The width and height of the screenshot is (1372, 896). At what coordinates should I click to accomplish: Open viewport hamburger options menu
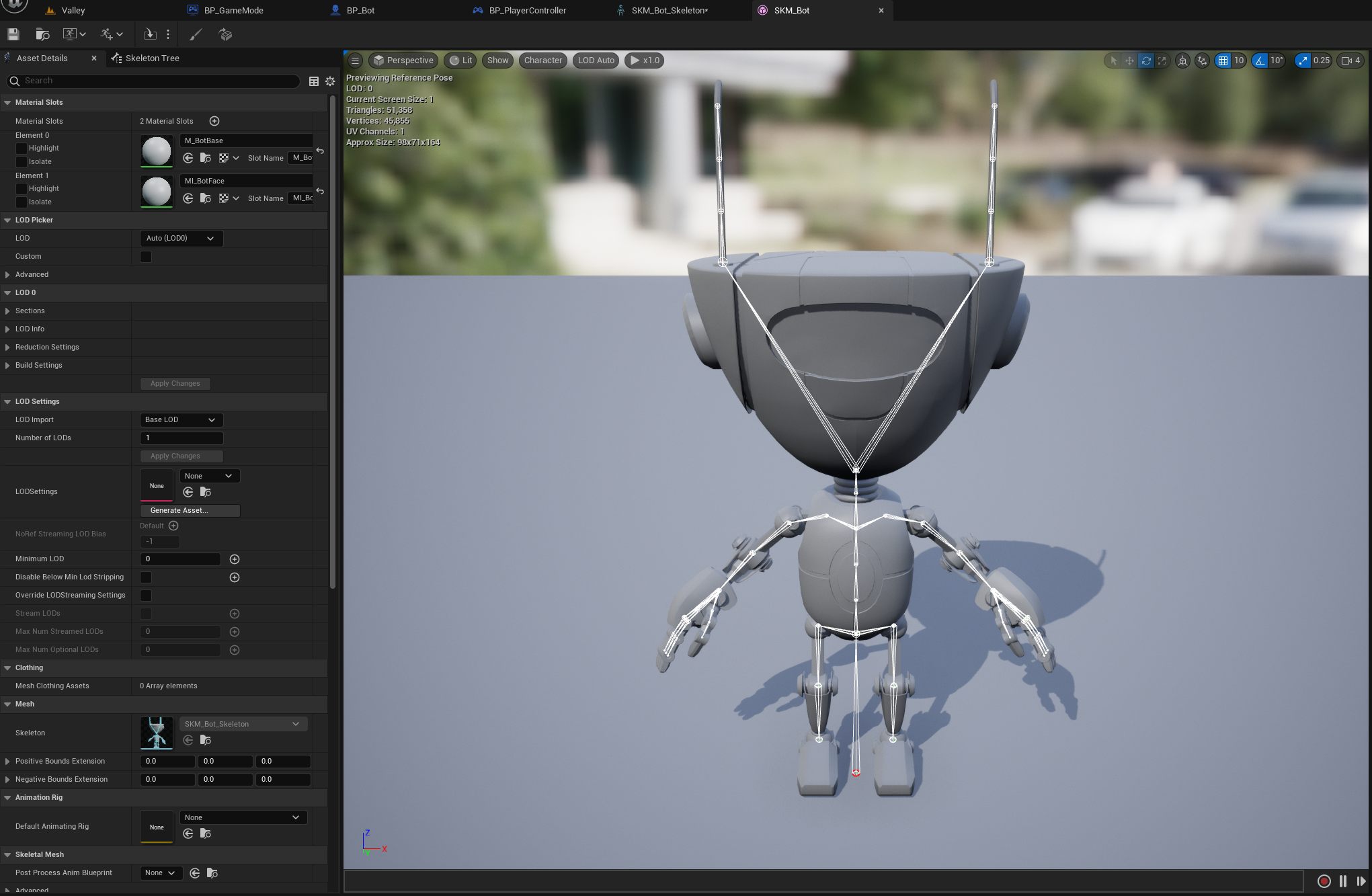355,60
